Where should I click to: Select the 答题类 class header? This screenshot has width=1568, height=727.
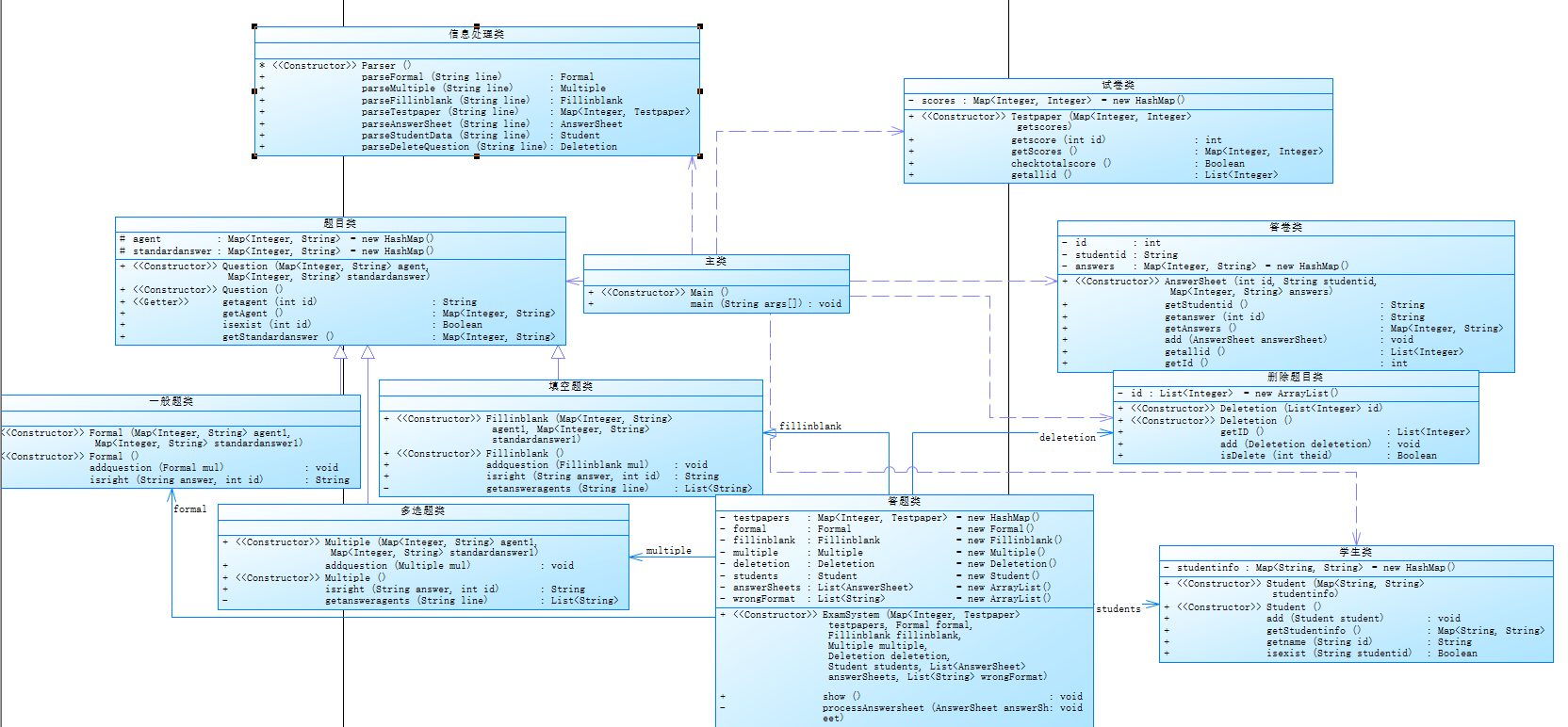click(x=905, y=501)
